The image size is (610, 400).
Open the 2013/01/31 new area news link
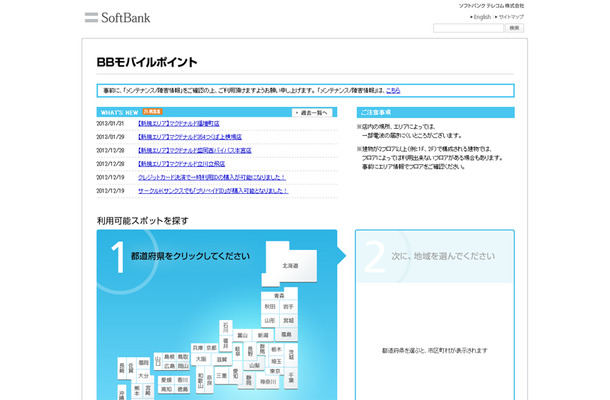(179, 123)
